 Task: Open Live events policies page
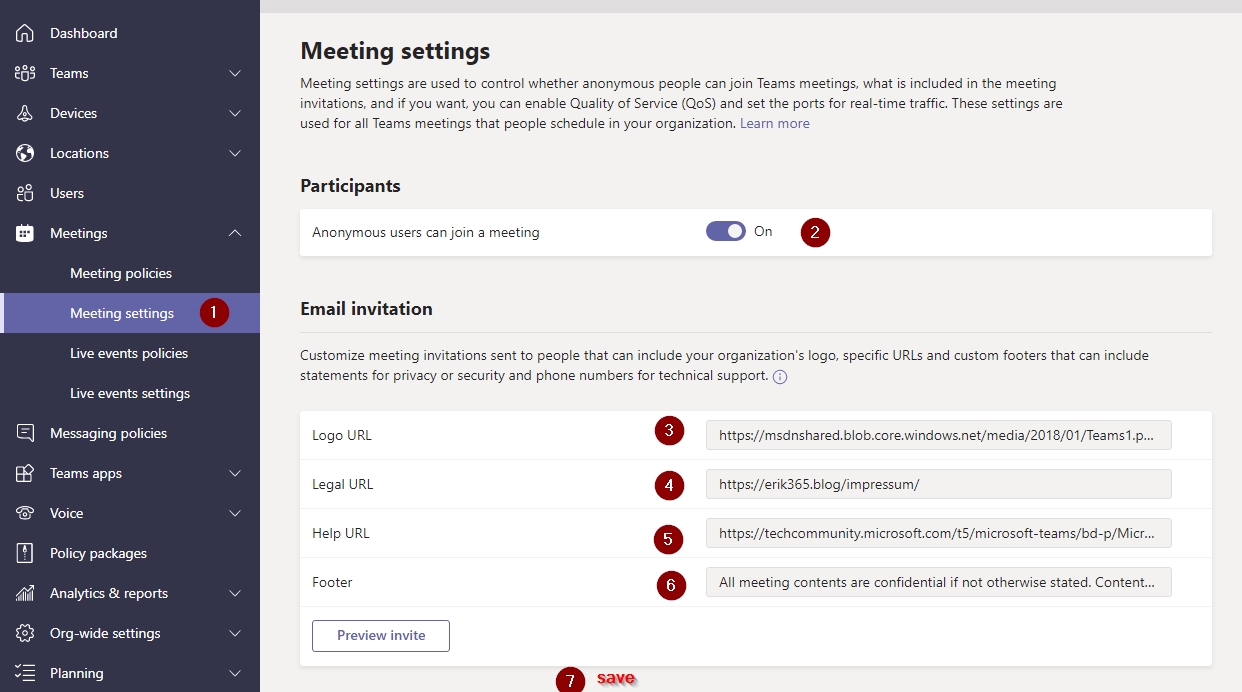pos(129,353)
